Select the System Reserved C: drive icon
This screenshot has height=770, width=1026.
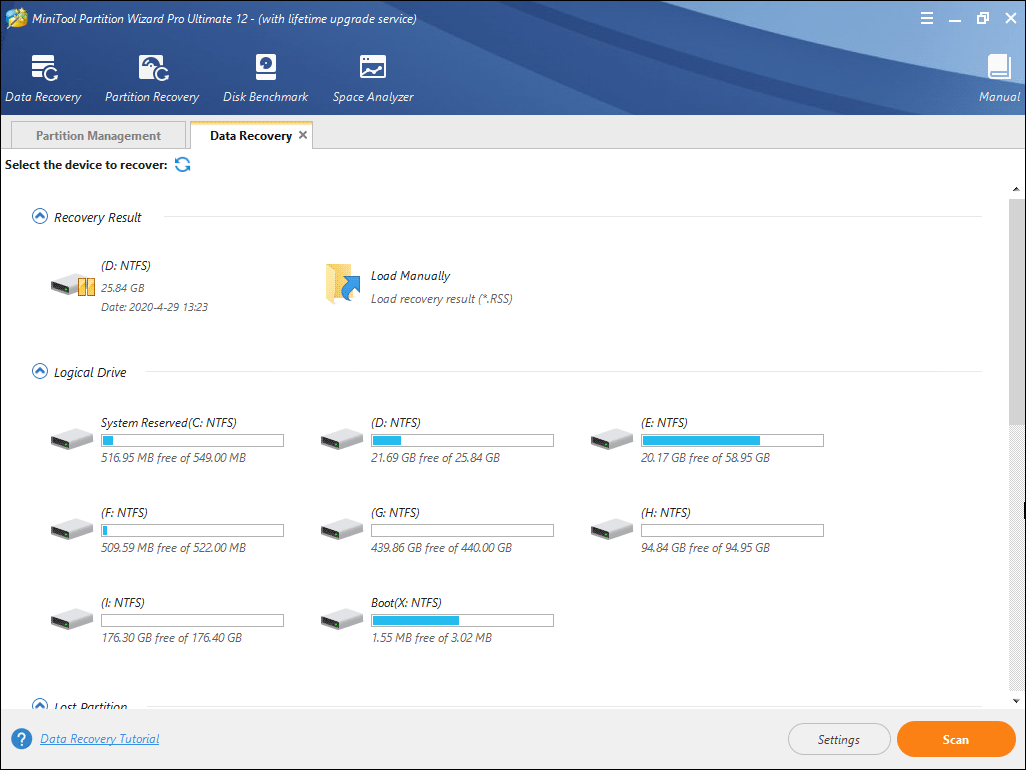(x=72, y=439)
